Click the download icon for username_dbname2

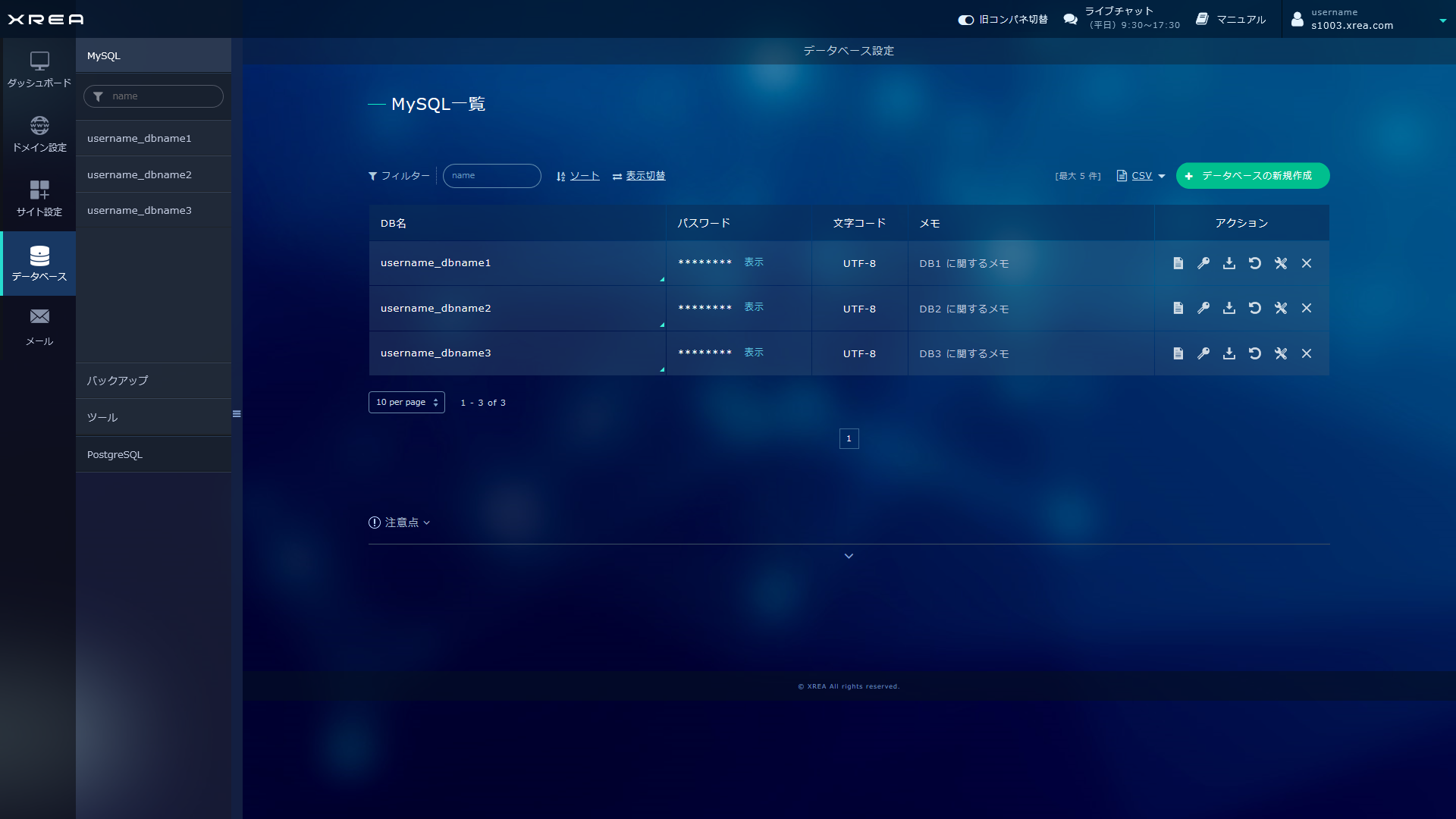1229,308
